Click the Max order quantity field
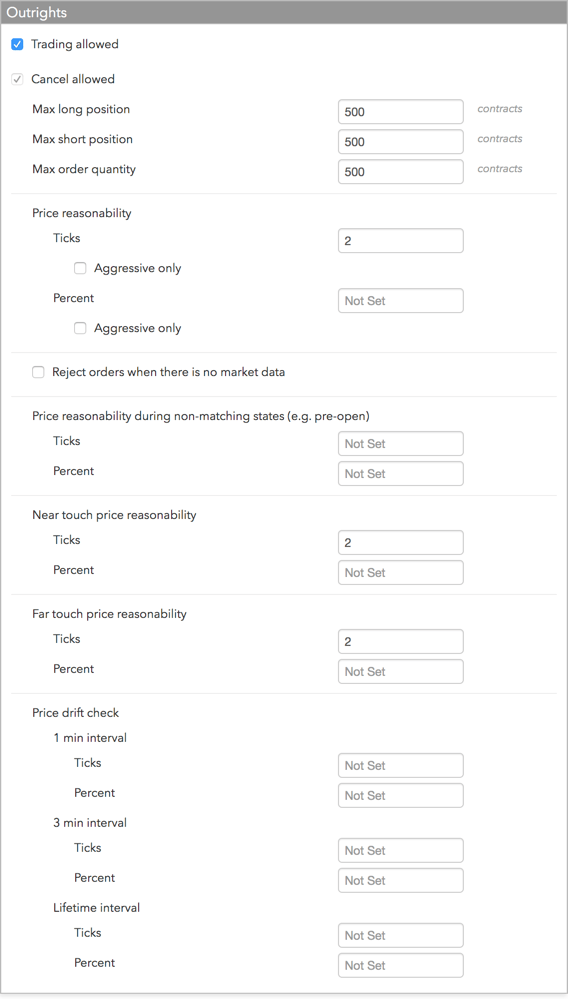The width and height of the screenshot is (568, 999). [401, 171]
